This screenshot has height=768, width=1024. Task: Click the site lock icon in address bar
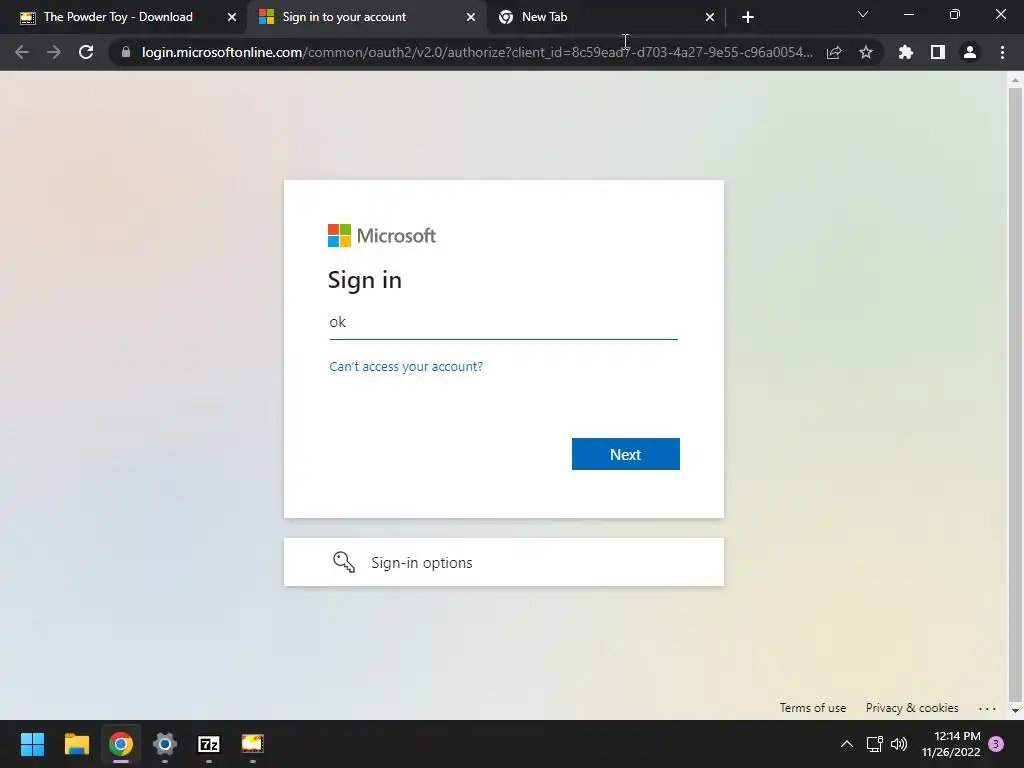[x=126, y=52]
